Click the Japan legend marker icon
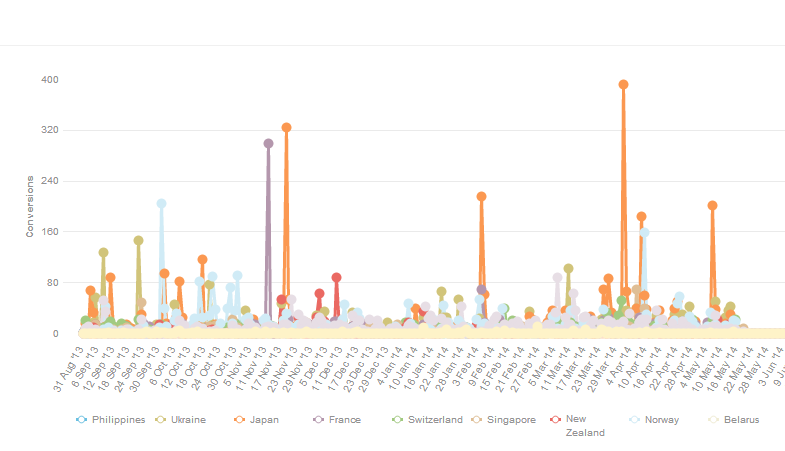The width and height of the screenshot is (785, 451). coord(240,420)
